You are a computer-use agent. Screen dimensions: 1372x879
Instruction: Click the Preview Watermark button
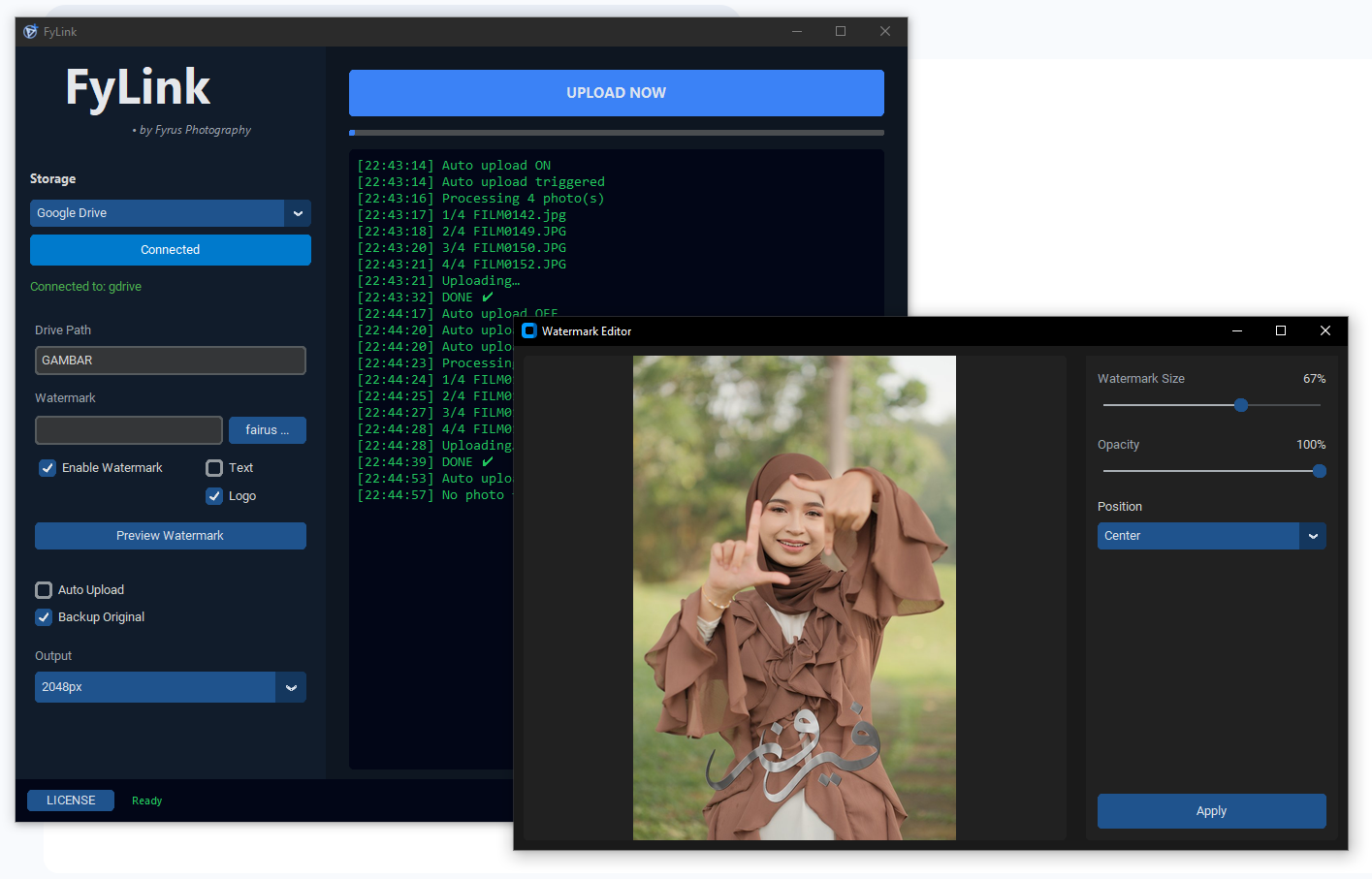(171, 536)
